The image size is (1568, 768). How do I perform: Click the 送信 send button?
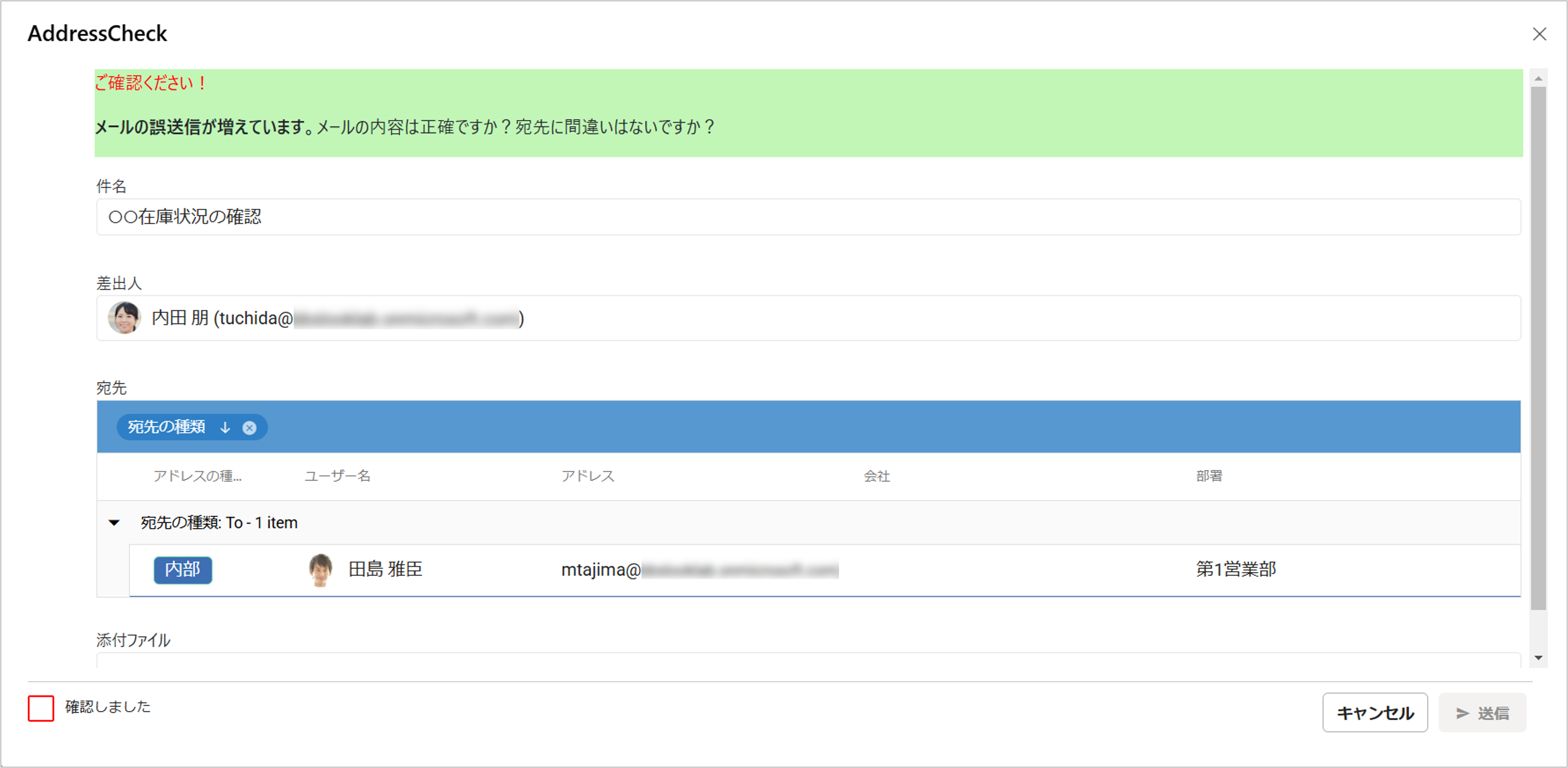click(1482, 713)
